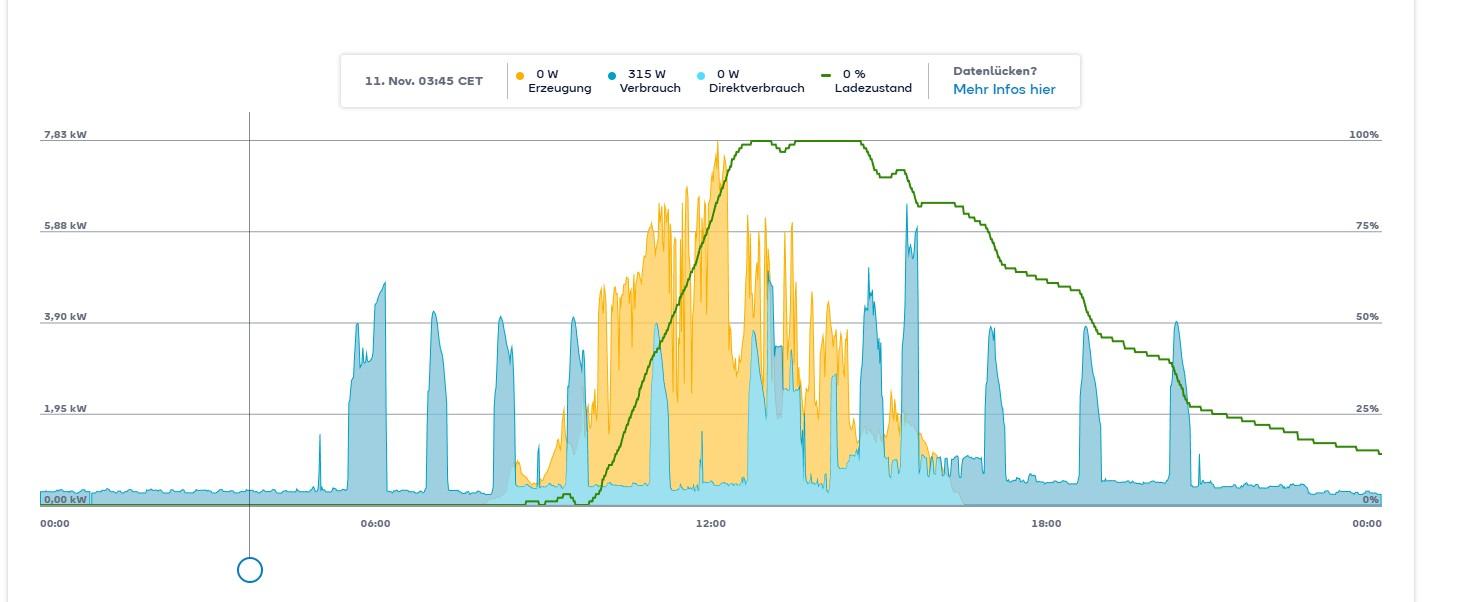Select the 11. Nov. 03:45 CET timestamp

pos(423,81)
